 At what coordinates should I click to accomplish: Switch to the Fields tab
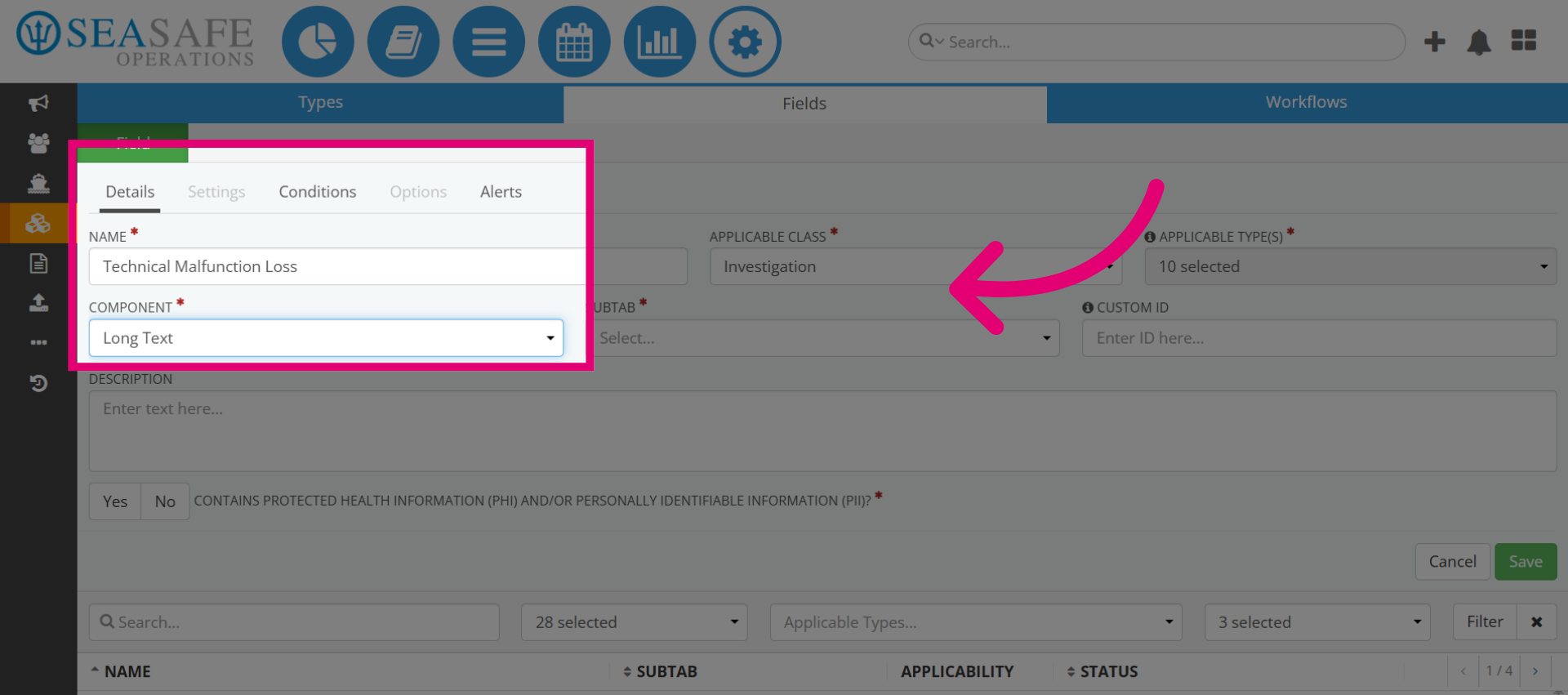pyautogui.click(x=804, y=104)
